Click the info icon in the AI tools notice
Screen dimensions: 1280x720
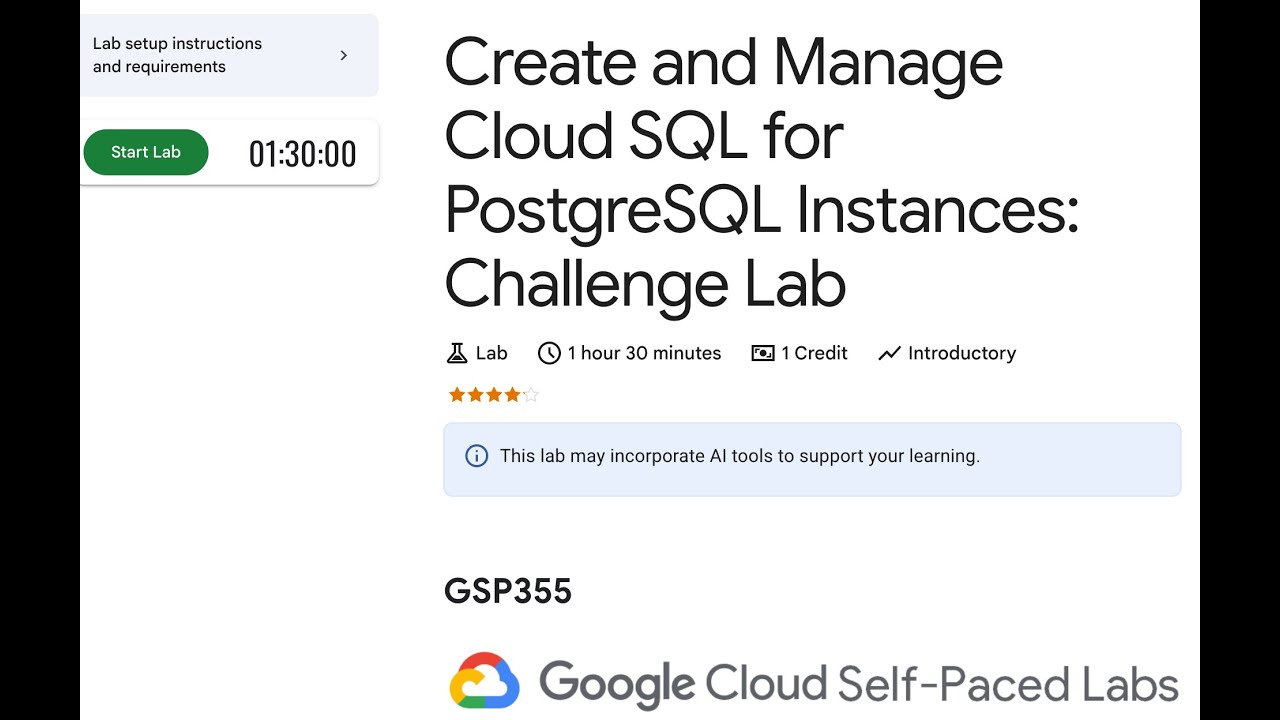(477, 456)
